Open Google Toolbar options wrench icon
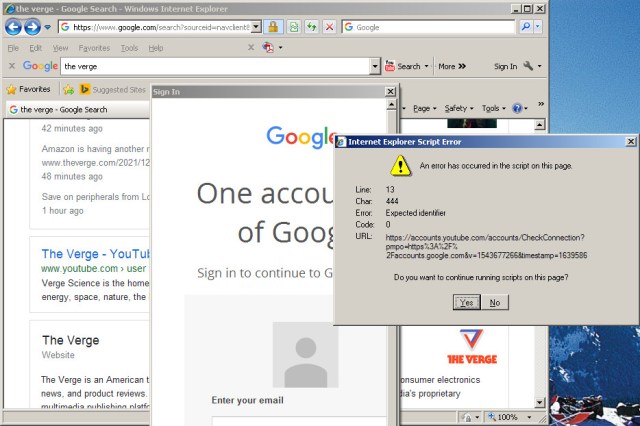The image size is (640, 426). tap(528, 66)
